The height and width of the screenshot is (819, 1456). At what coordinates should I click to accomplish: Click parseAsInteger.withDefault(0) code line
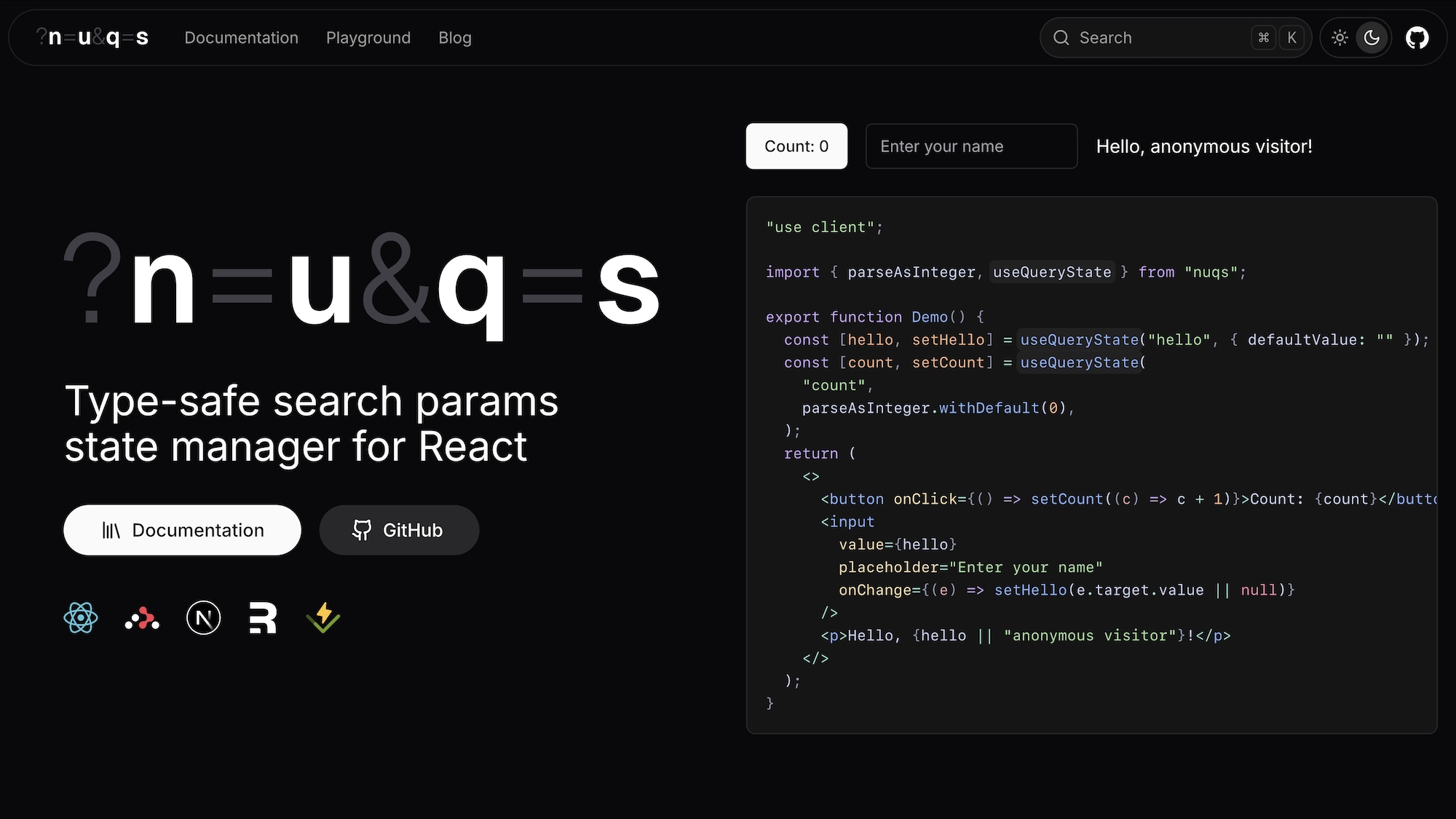(x=938, y=408)
